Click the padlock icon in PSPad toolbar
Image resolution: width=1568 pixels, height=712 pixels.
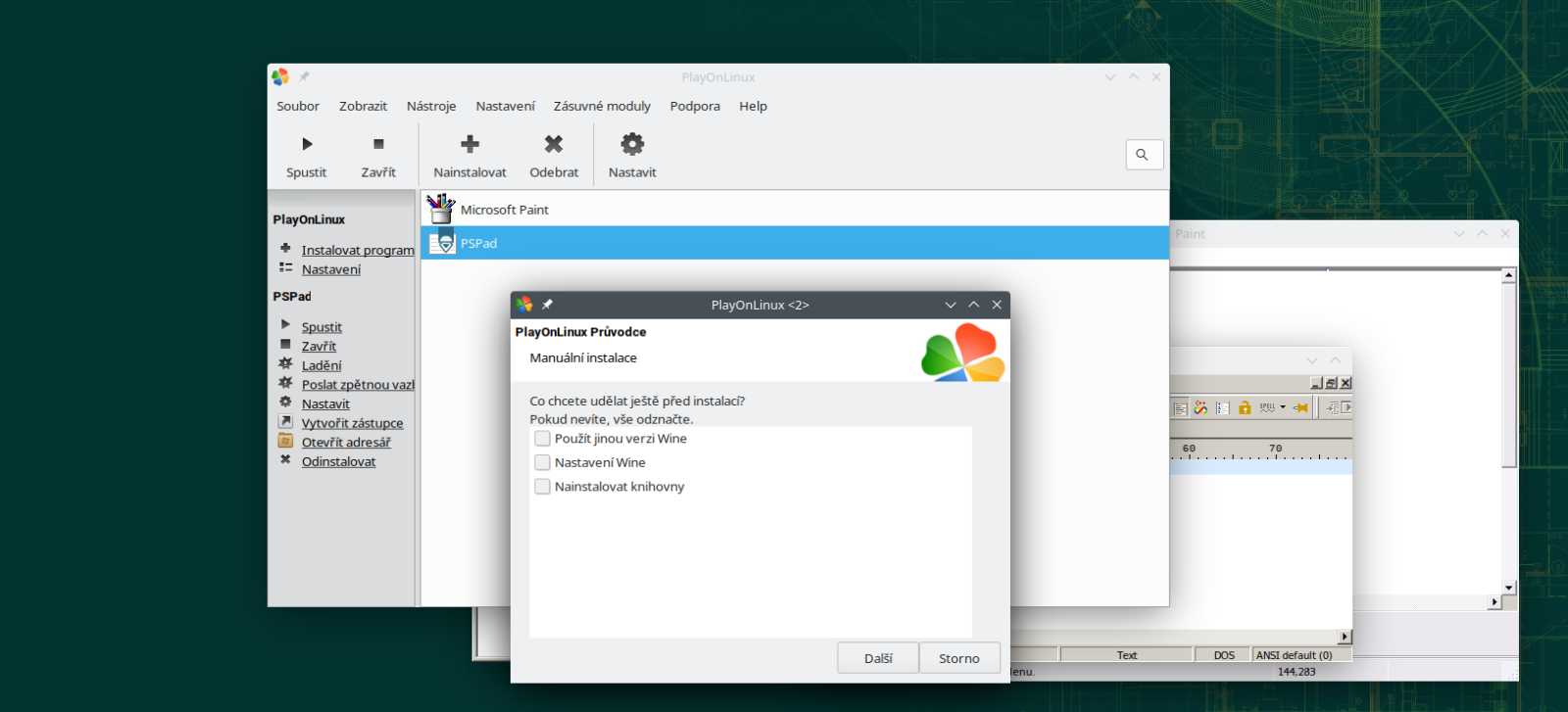pos(1245,407)
